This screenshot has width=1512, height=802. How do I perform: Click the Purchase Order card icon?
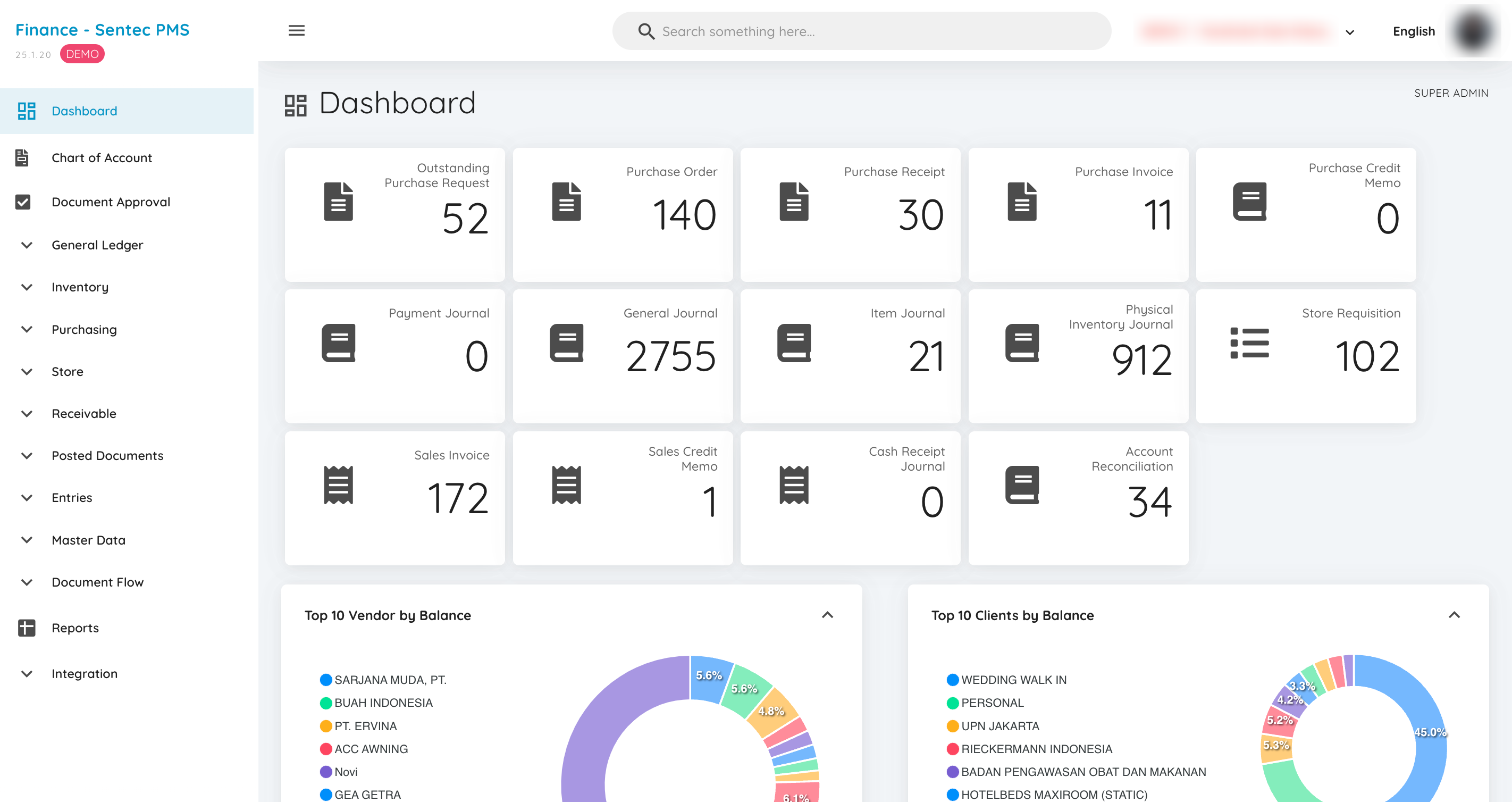566,202
